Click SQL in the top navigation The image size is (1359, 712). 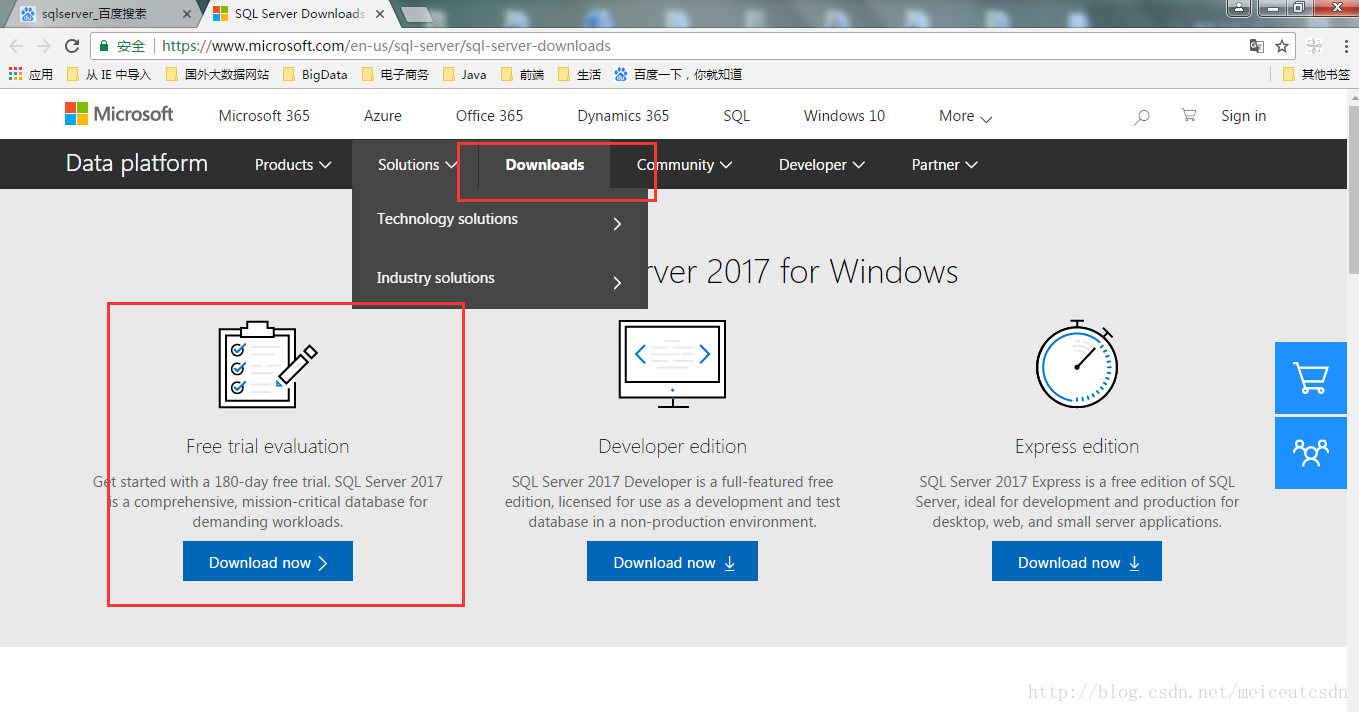click(737, 116)
